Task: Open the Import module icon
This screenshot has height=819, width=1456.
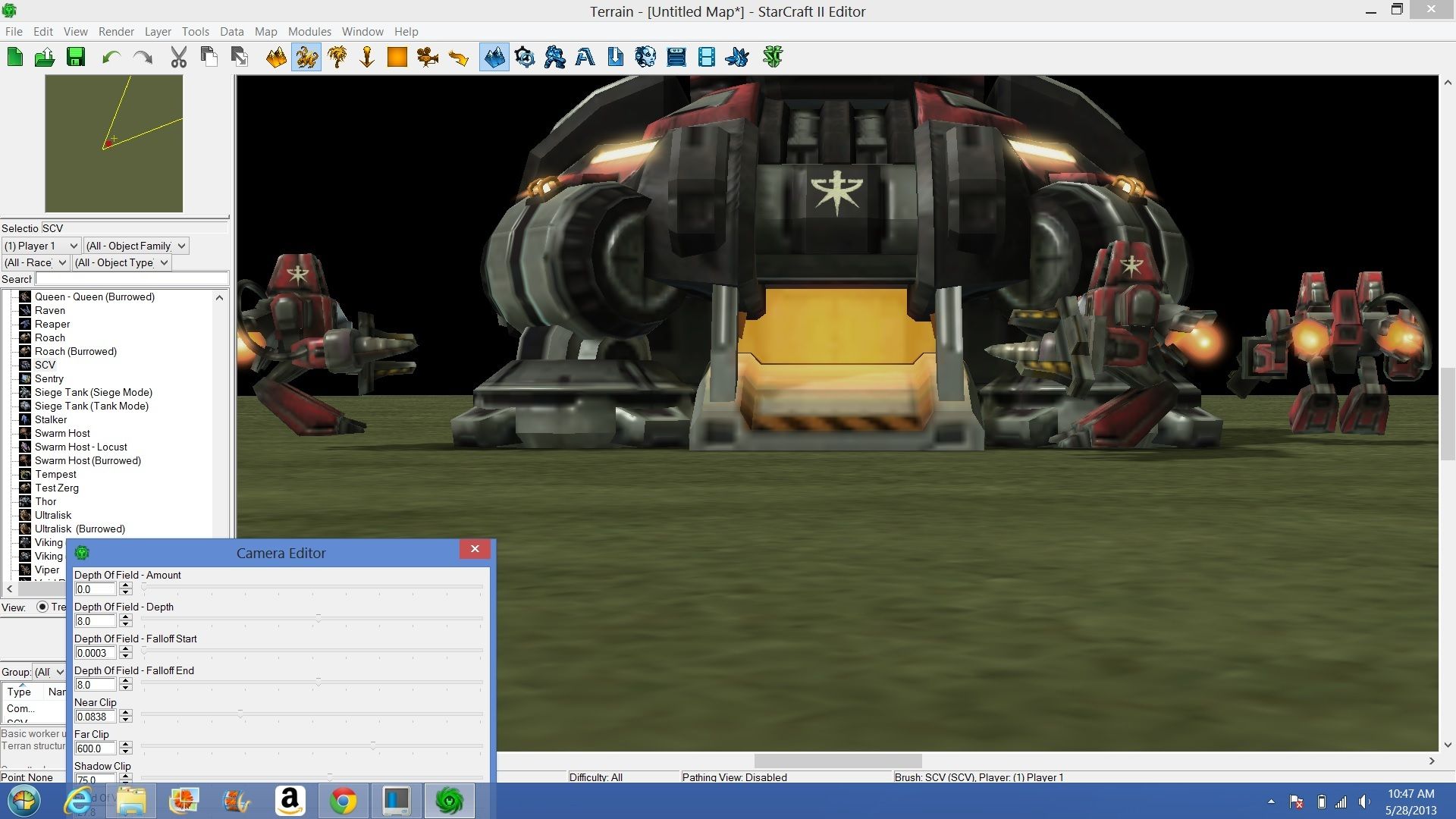Action: pyautogui.click(x=616, y=57)
